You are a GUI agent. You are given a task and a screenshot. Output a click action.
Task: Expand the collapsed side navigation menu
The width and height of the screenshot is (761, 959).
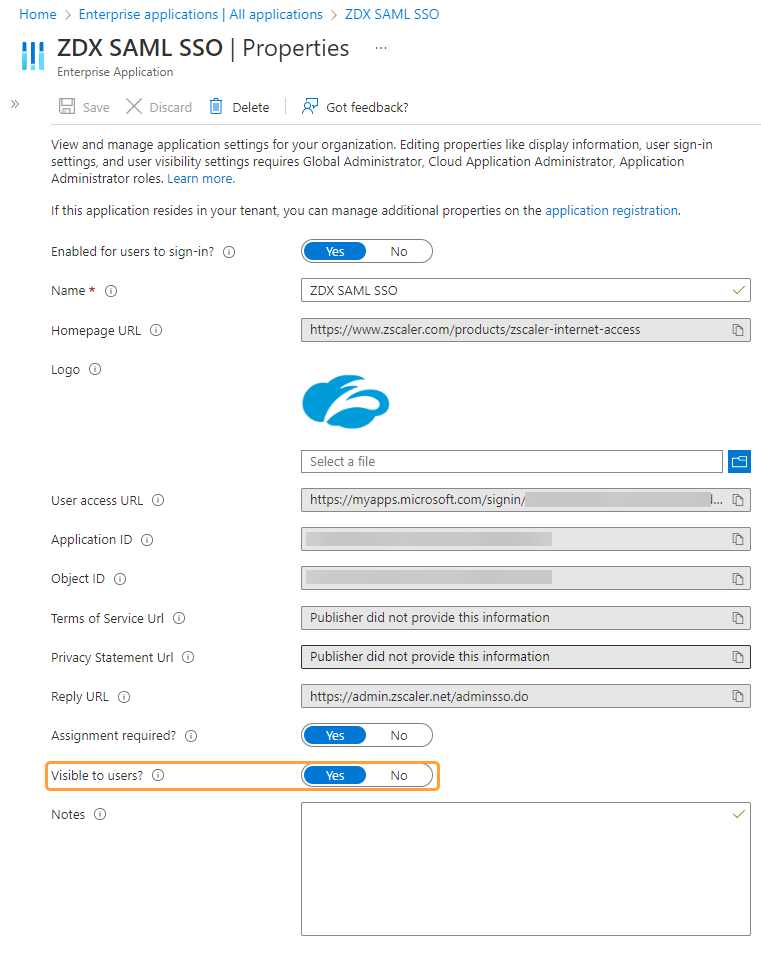(x=15, y=104)
